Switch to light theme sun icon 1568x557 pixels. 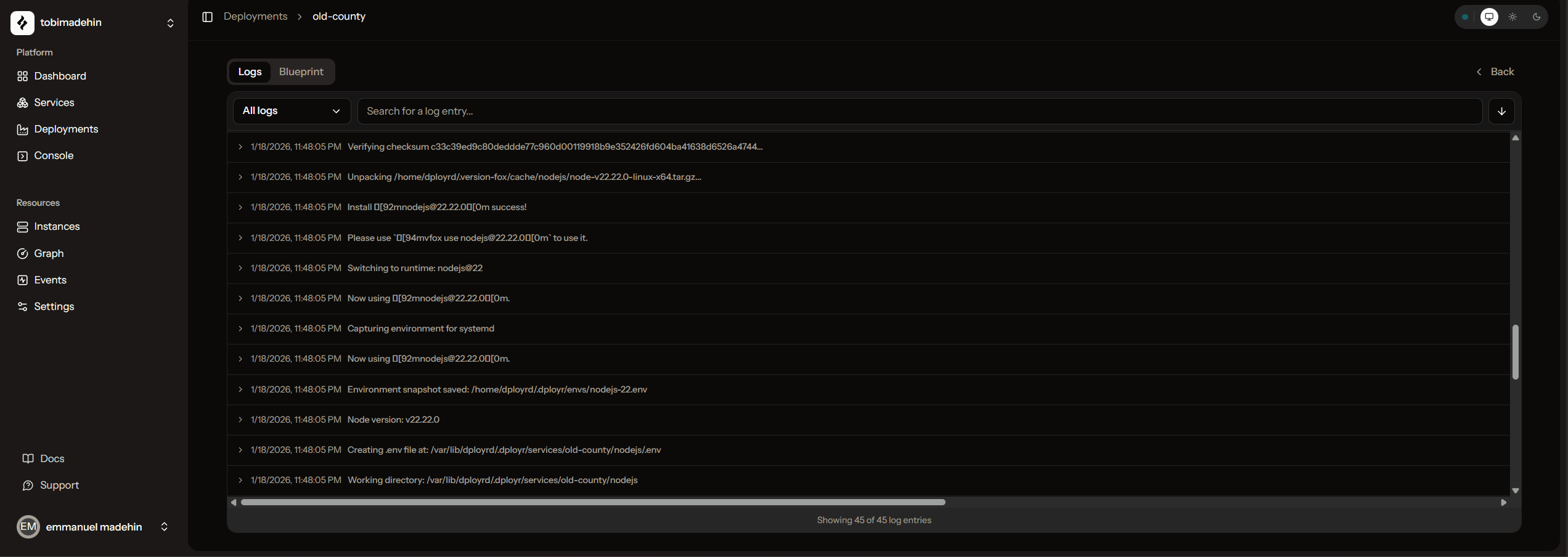tap(1513, 17)
